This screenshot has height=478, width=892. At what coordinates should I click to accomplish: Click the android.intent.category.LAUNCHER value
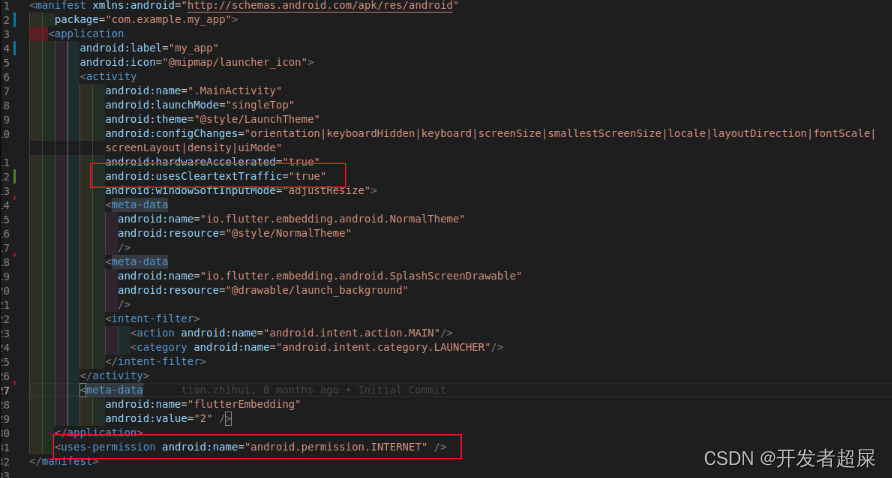click(383, 347)
